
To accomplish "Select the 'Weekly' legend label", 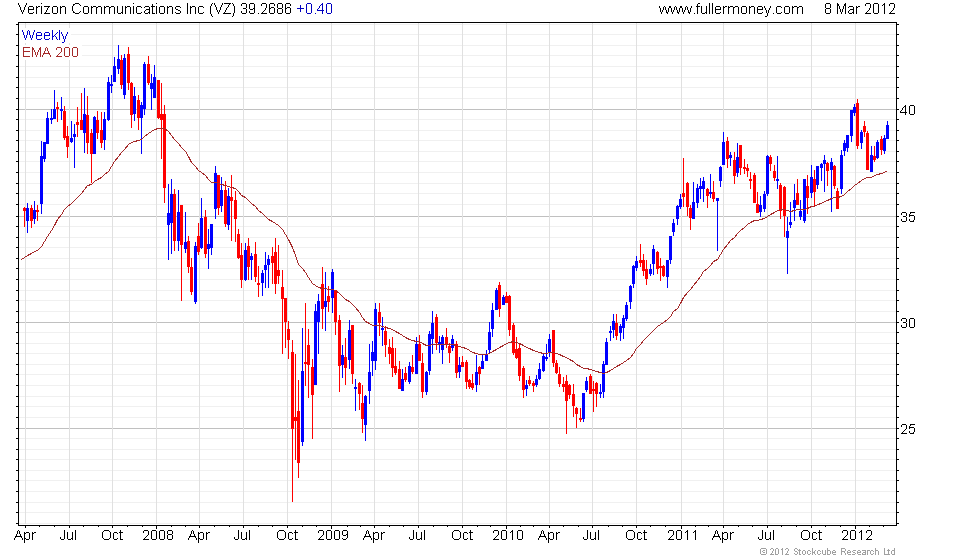I will pyautogui.click(x=44, y=36).
